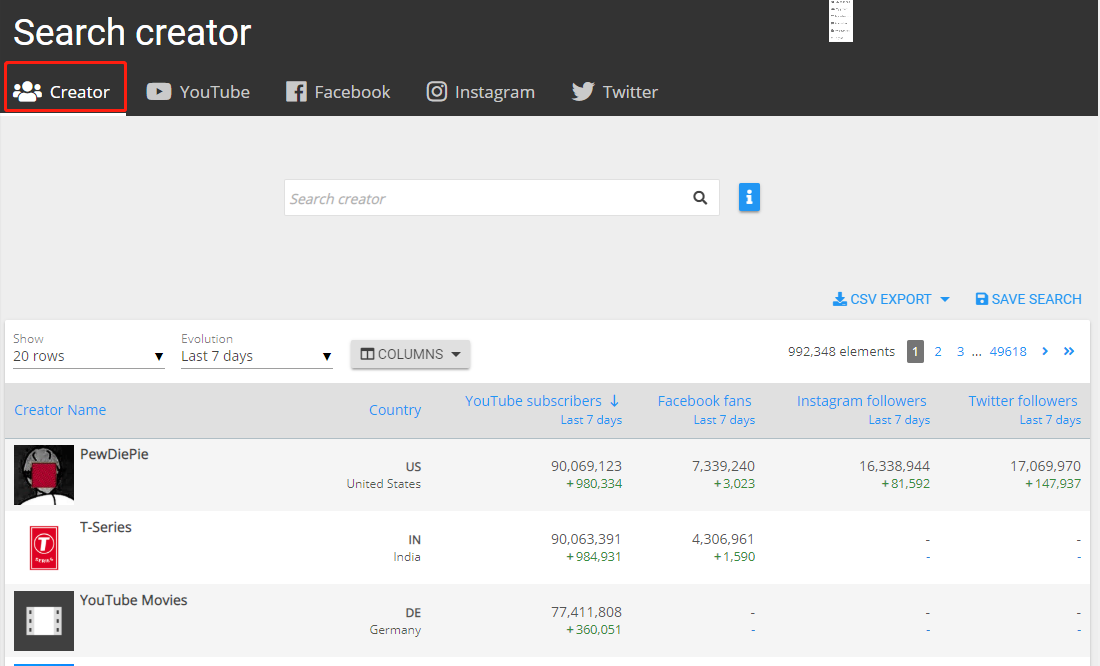Open the YouTube Movies film thumbnail
Viewport: 1100px width, 666px height.
[x=43, y=620]
